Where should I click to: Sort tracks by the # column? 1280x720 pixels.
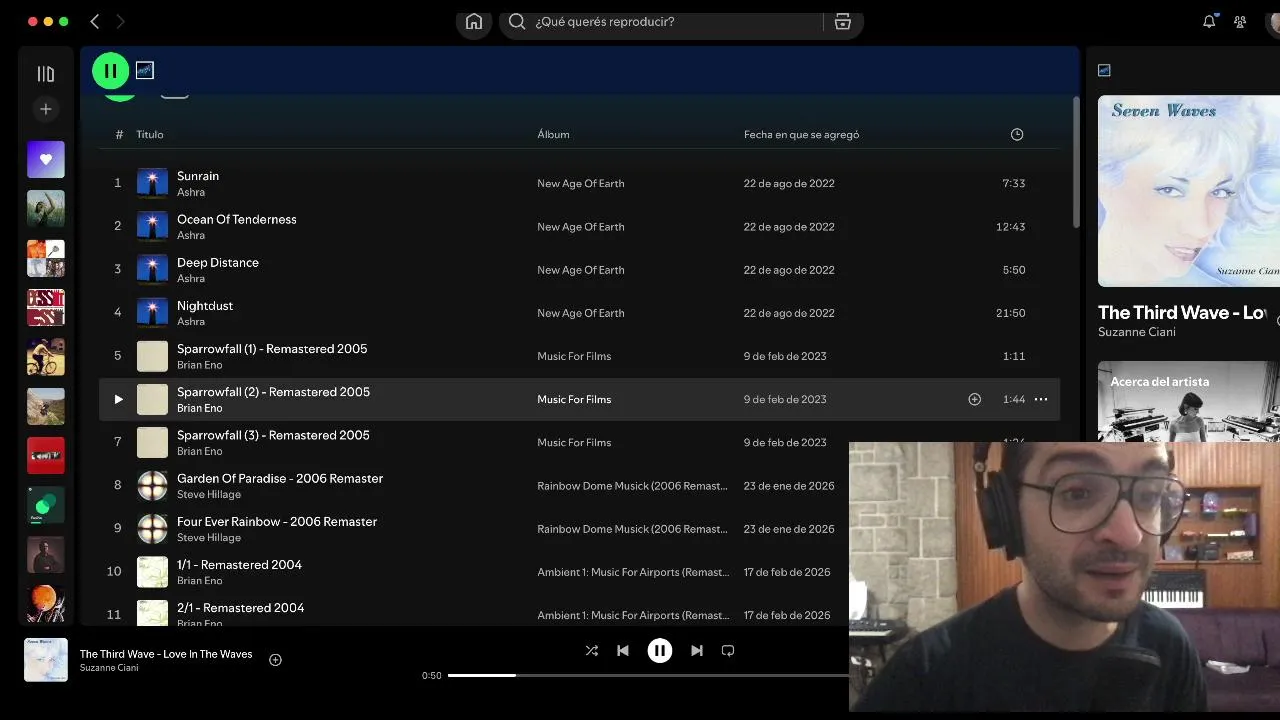click(x=119, y=134)
